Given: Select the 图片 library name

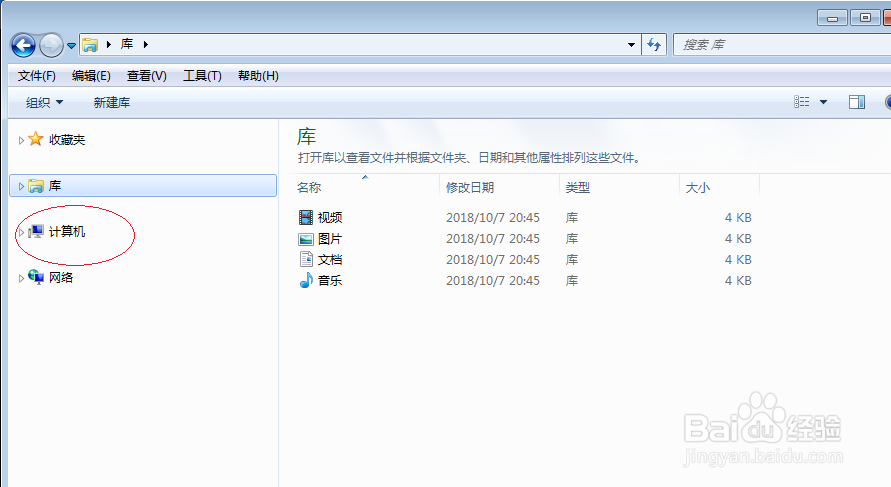Looking at the screenshot, I should [330, 239].
